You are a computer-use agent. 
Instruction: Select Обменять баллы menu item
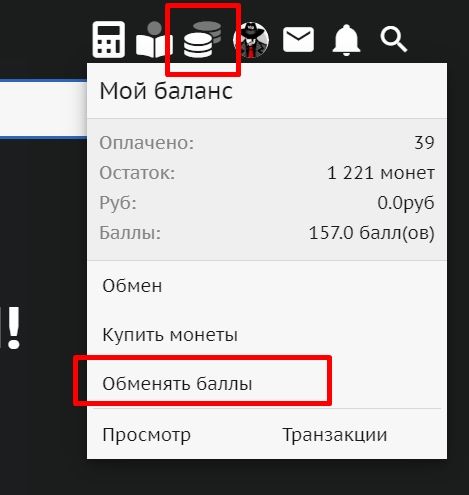177,383
